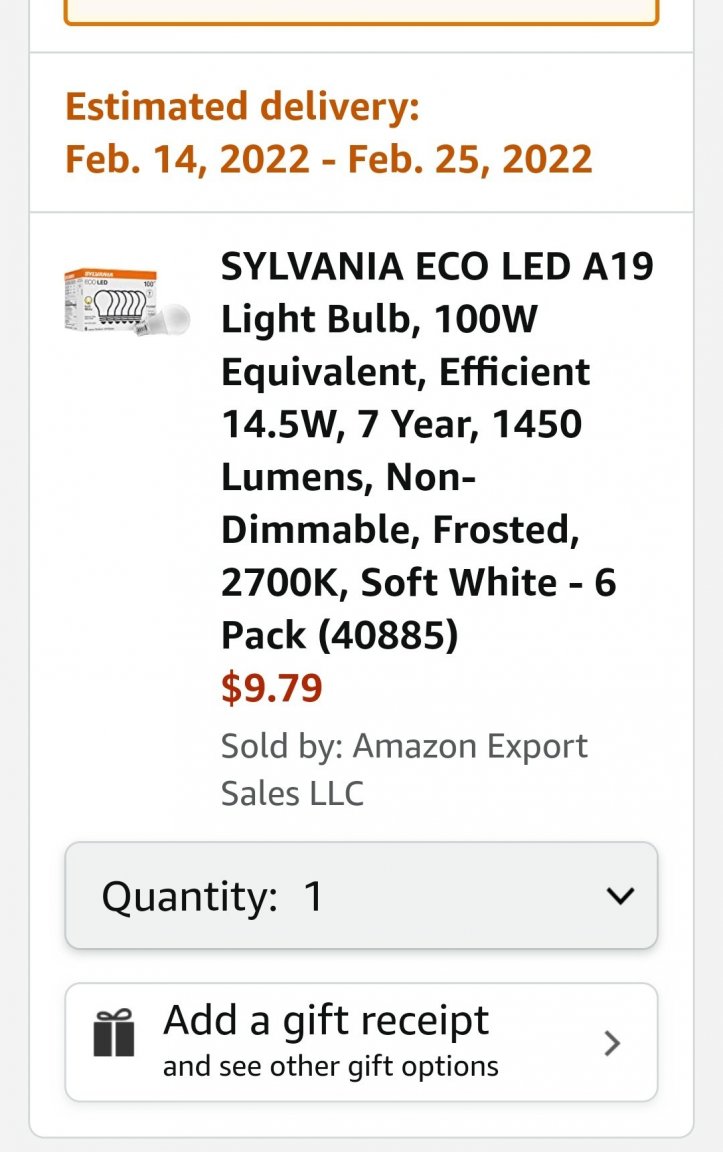See other gift options
The height and width of the screenshot is (1152, 723).
(x=331, y=1066)
